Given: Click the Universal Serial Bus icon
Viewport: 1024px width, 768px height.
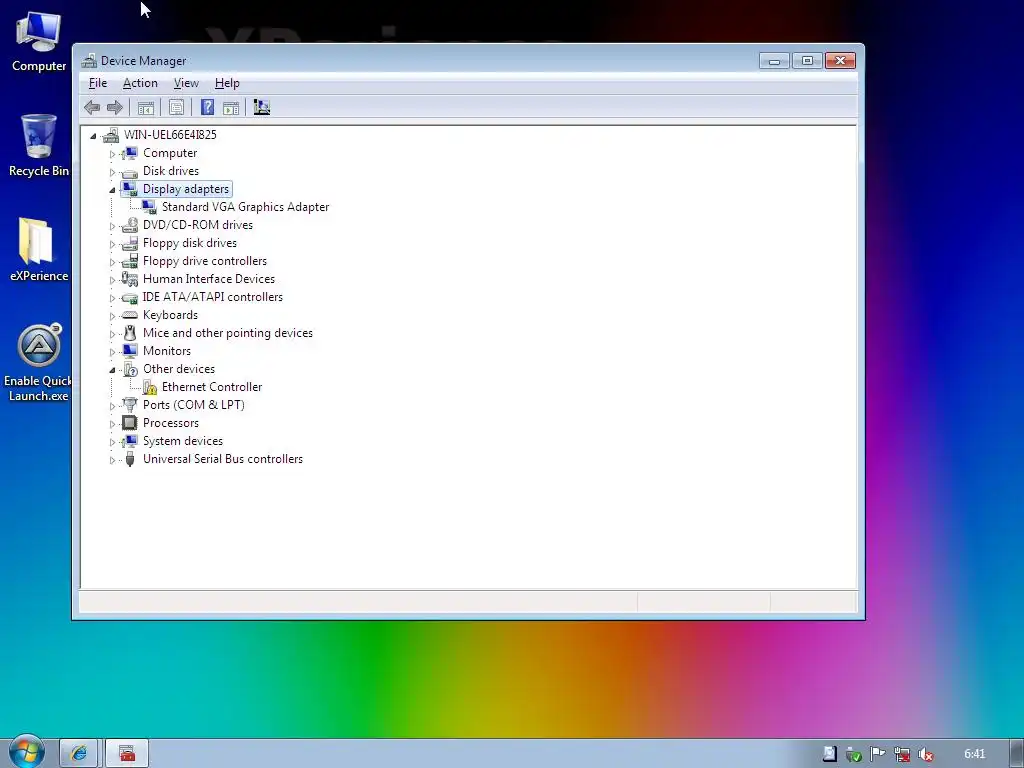Looking at the screenshot, I should [x=130, y=459].
